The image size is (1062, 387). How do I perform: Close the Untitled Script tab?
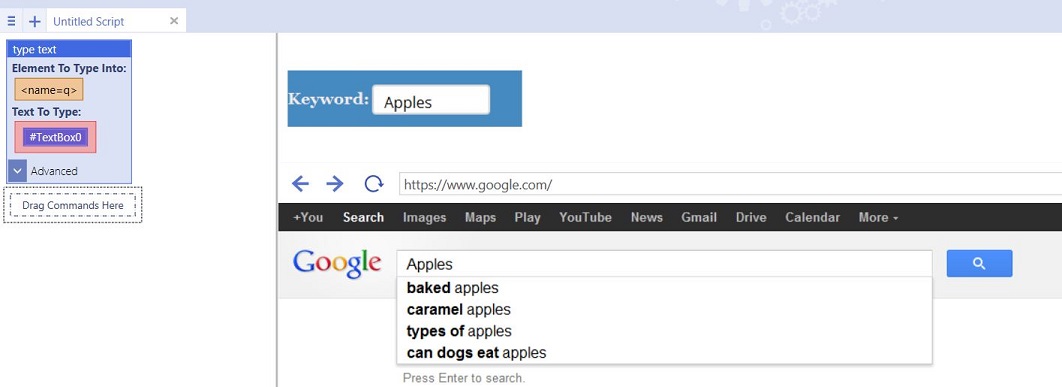point(174,21)
